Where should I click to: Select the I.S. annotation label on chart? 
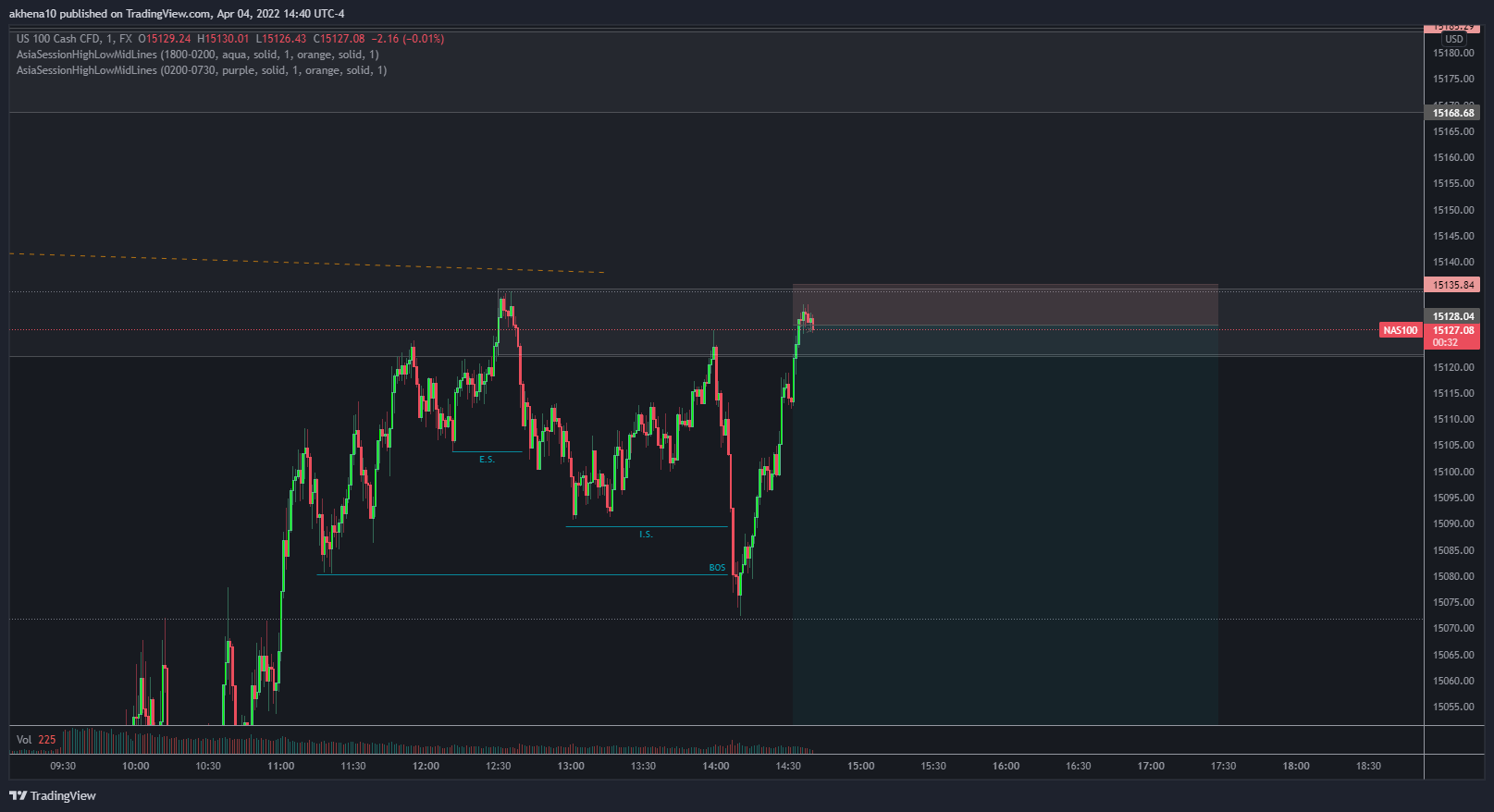tap(646, 535)
